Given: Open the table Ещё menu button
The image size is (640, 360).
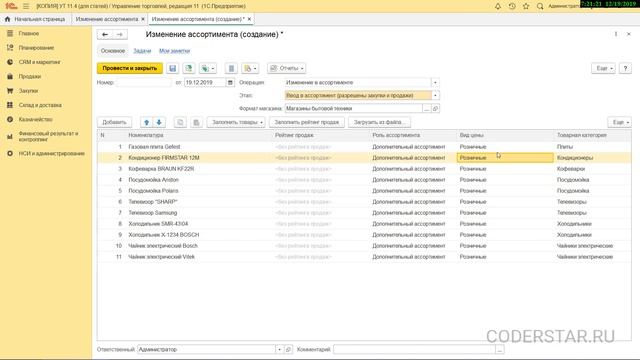Looking at the screenshot, I should click(620, 122).
